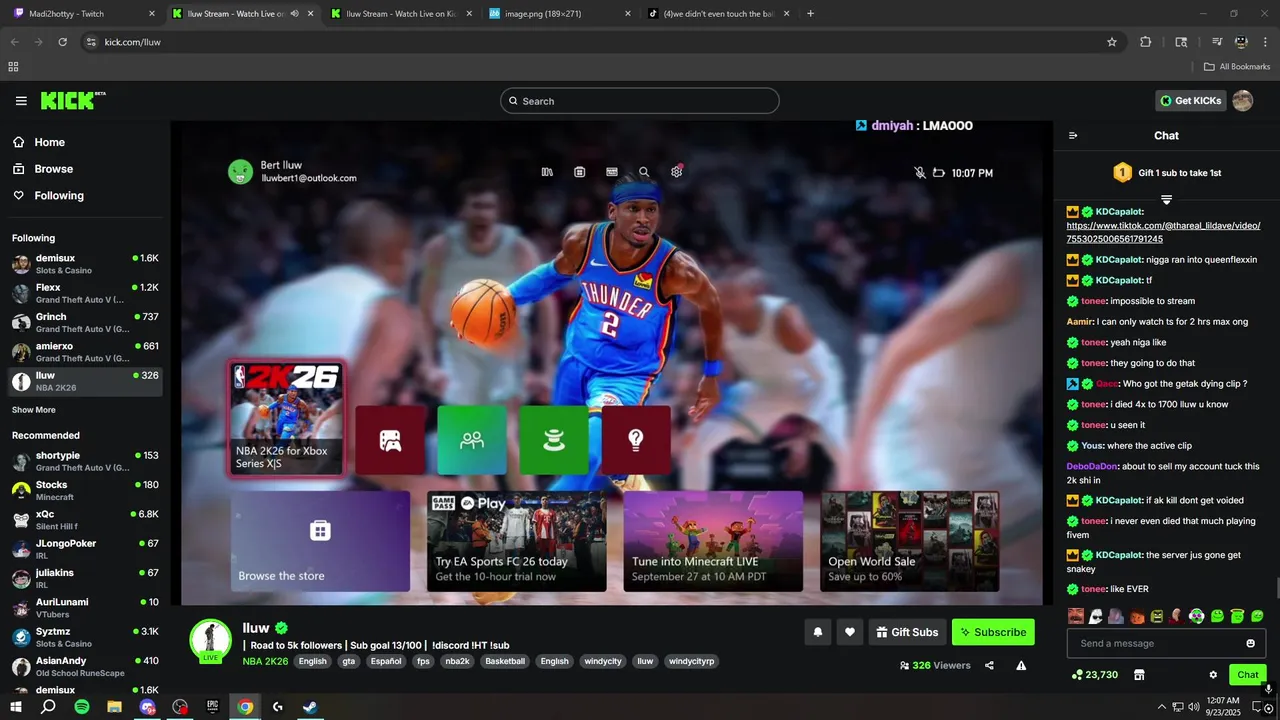The height and width of the screenshot is (720, 1280).
Task: Click the windycityrp tag
Action: coord(690,661)
